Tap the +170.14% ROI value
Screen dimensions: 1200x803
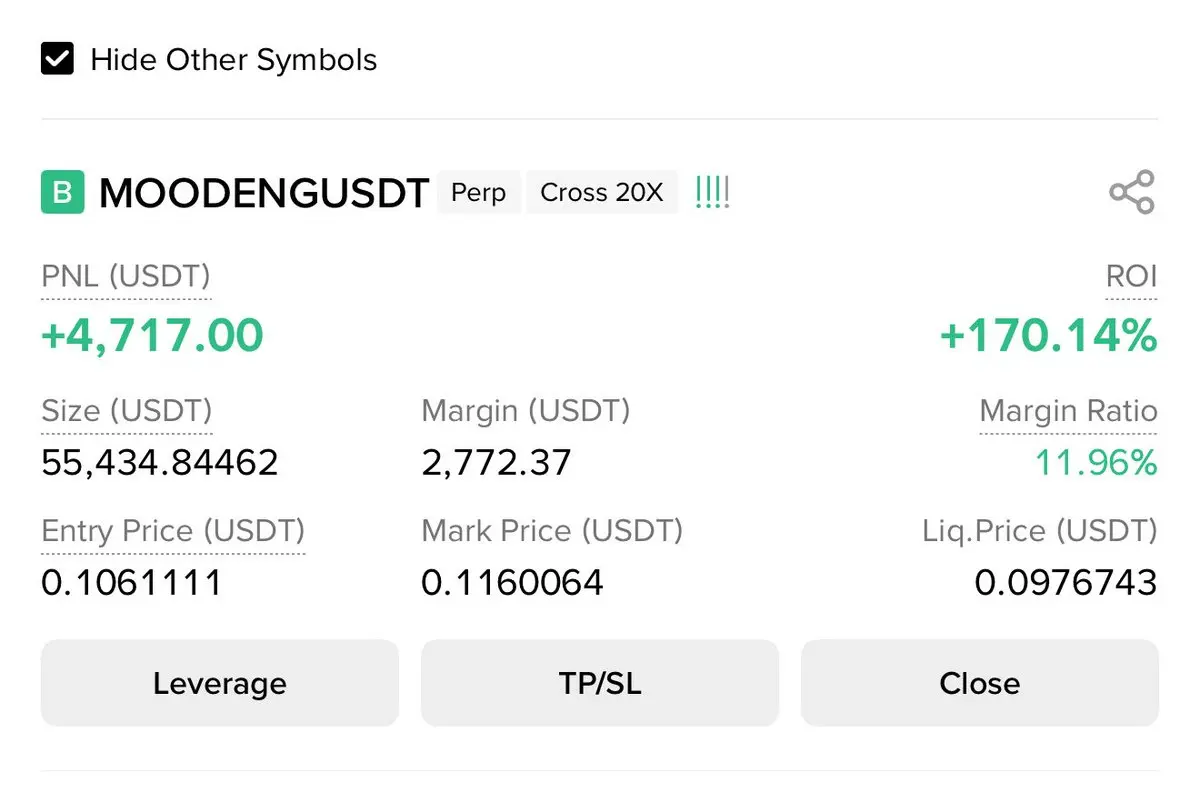click(x=1049, y=336)
